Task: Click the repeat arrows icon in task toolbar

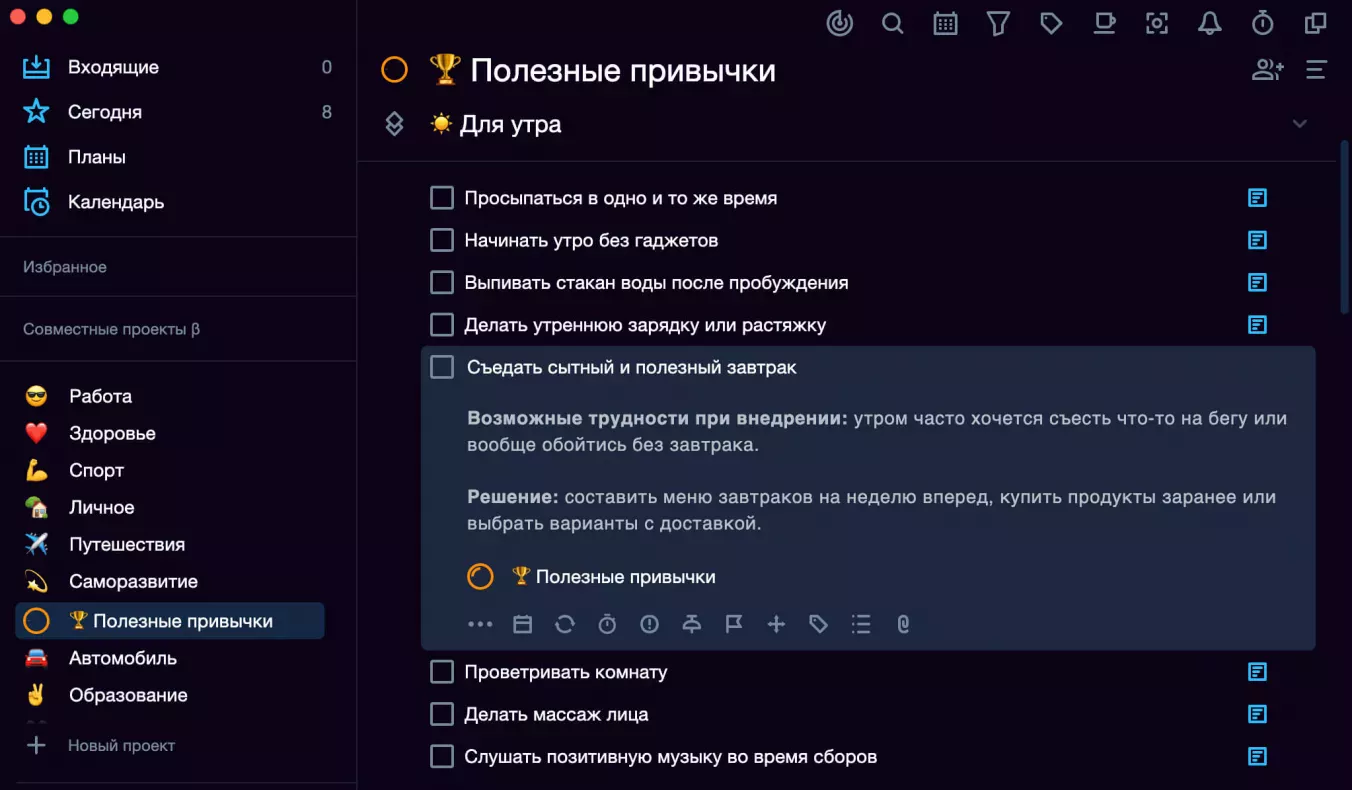Action: (565, 624)
